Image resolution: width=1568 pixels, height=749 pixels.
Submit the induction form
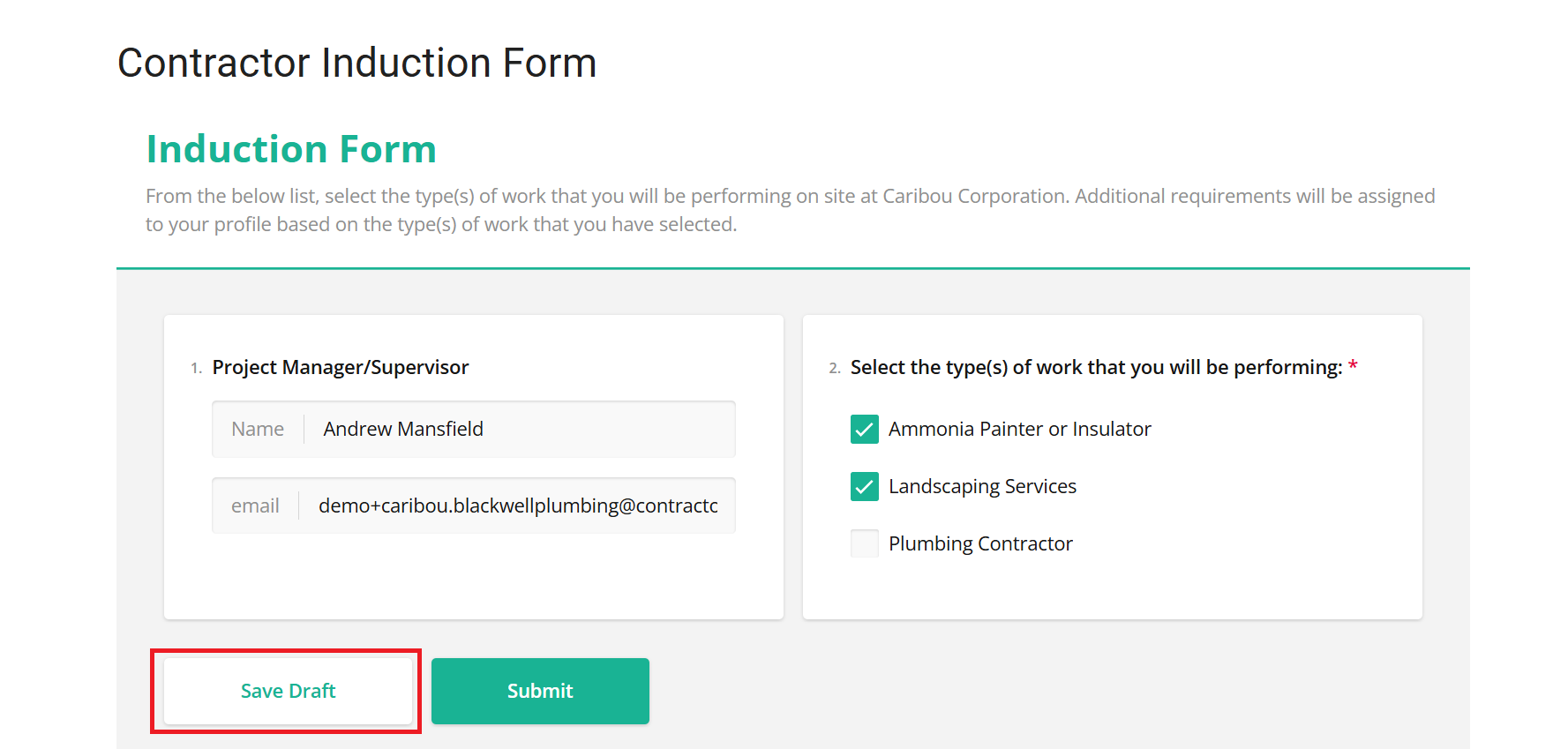click(540, 691)
